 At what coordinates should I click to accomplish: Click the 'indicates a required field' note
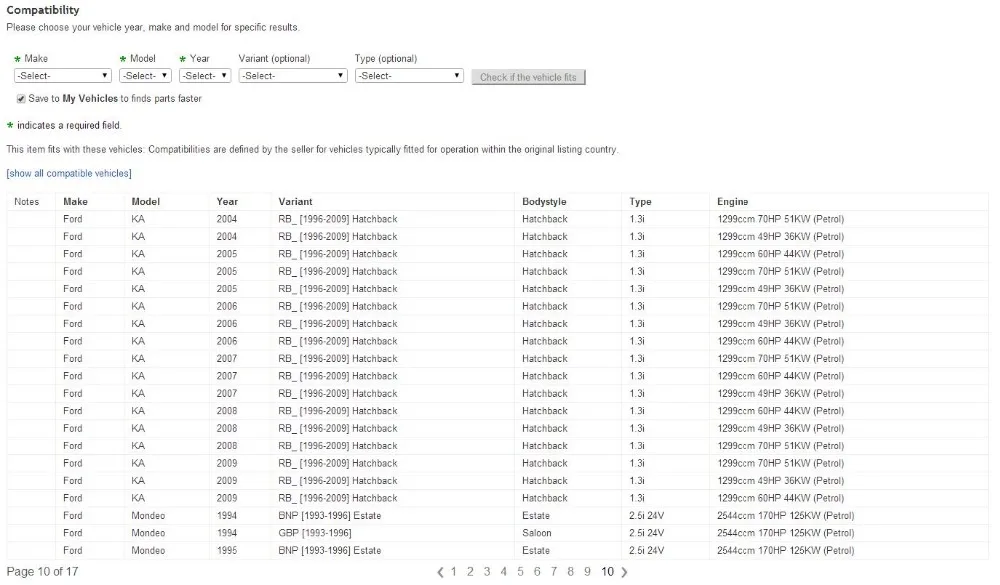[69, 126]
